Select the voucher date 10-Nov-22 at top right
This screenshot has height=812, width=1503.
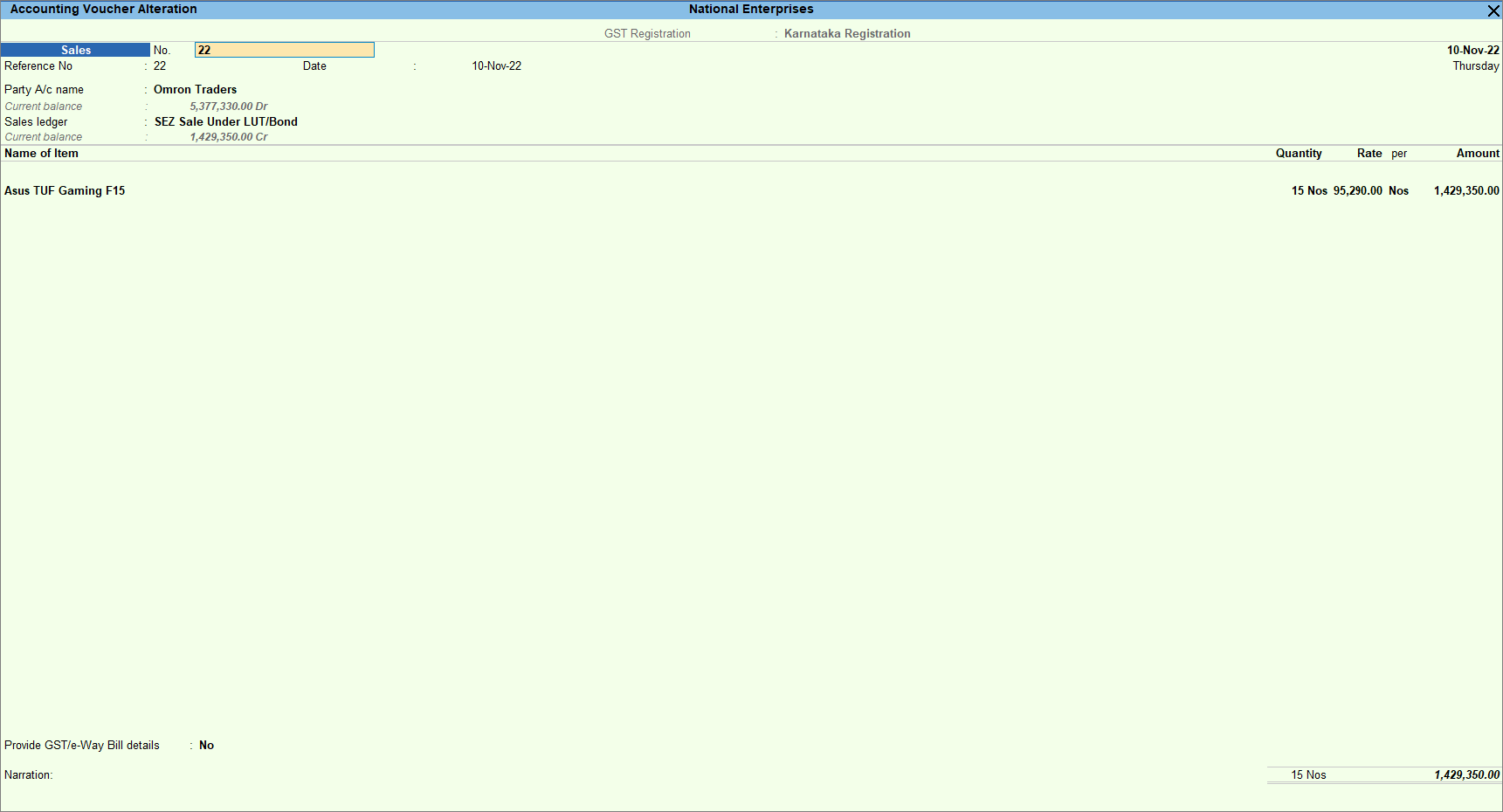pyautogui.click(x=1472, y=50)
